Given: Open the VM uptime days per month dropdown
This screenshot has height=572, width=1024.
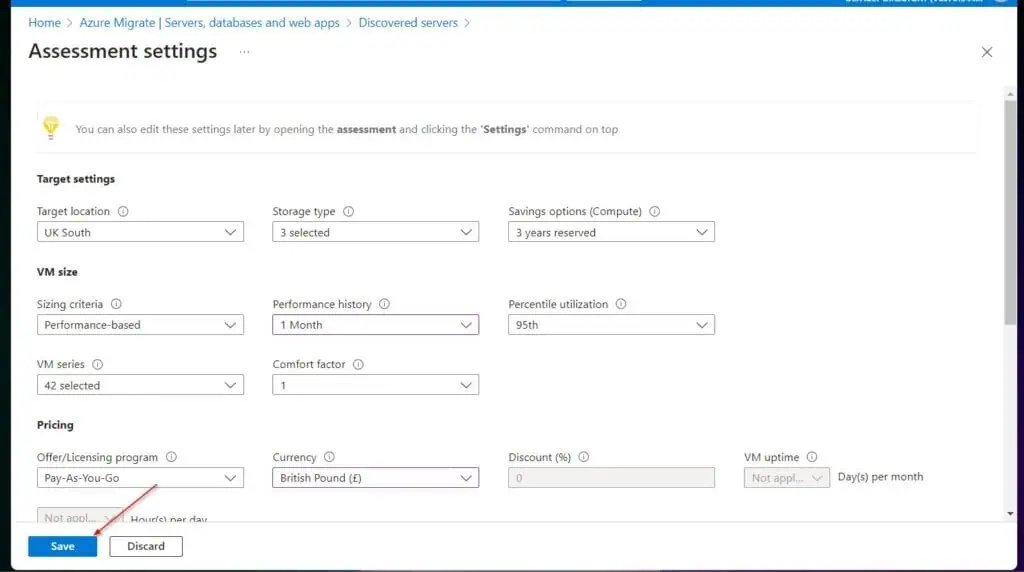Looking at the screenshot, I should click(x=787, y=477).
